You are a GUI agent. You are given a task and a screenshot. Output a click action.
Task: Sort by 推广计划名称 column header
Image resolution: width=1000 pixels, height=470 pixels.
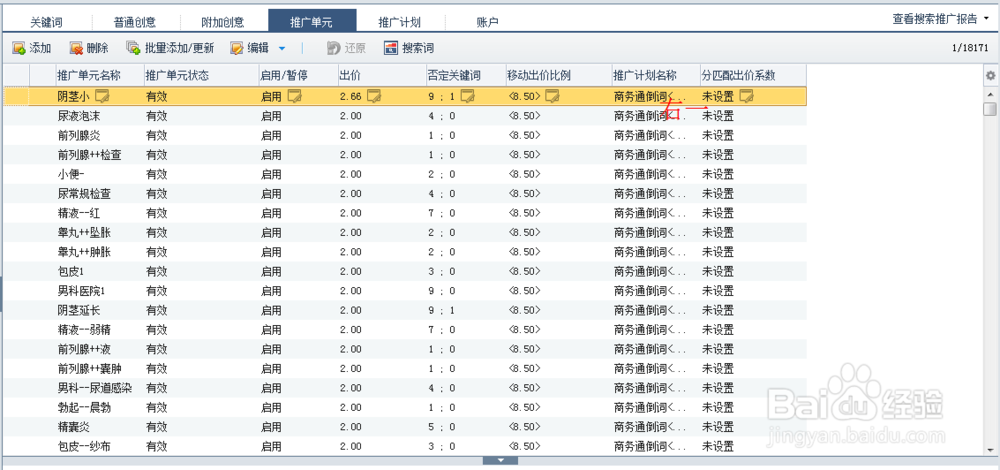coord(655,75)
